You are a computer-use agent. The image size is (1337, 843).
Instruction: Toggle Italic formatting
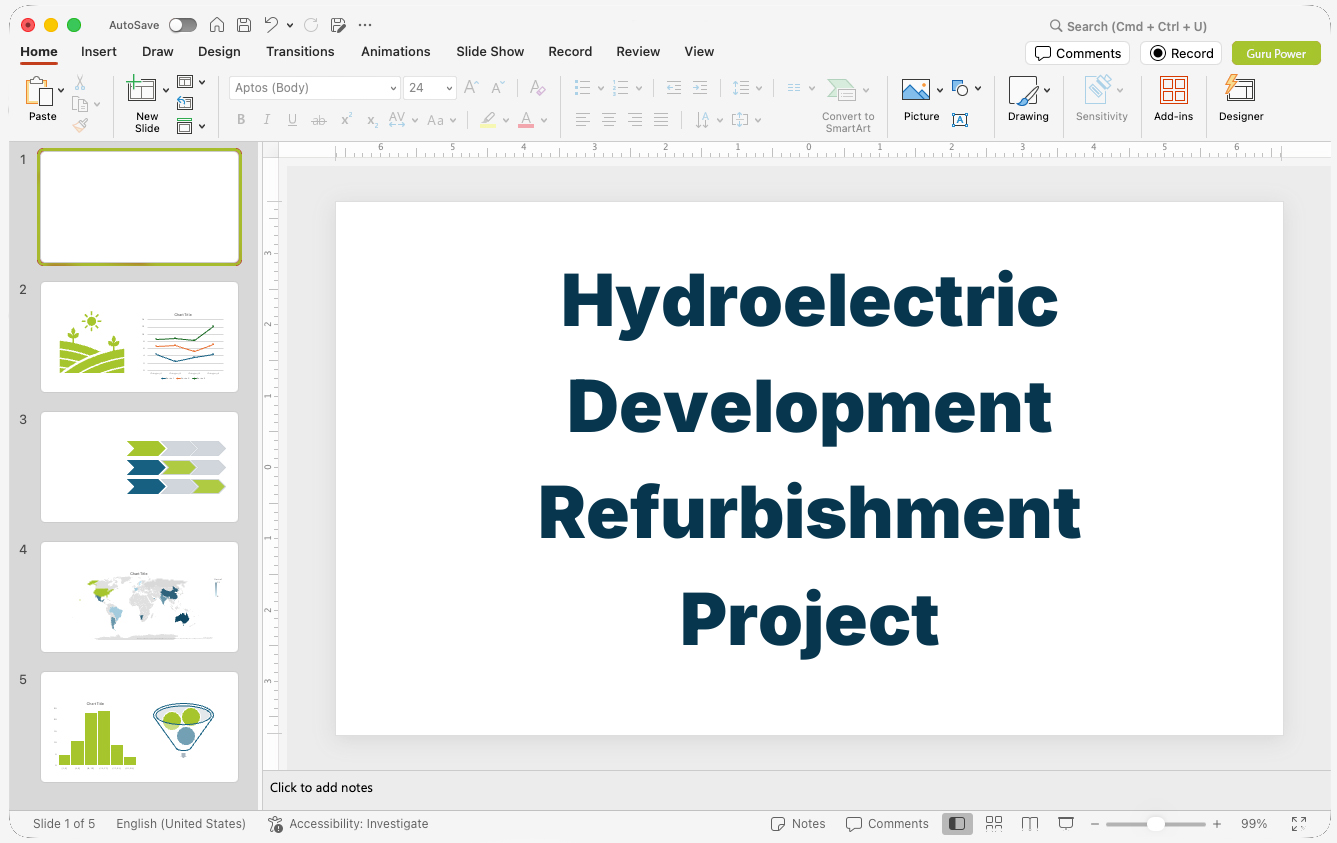point(267,120)
